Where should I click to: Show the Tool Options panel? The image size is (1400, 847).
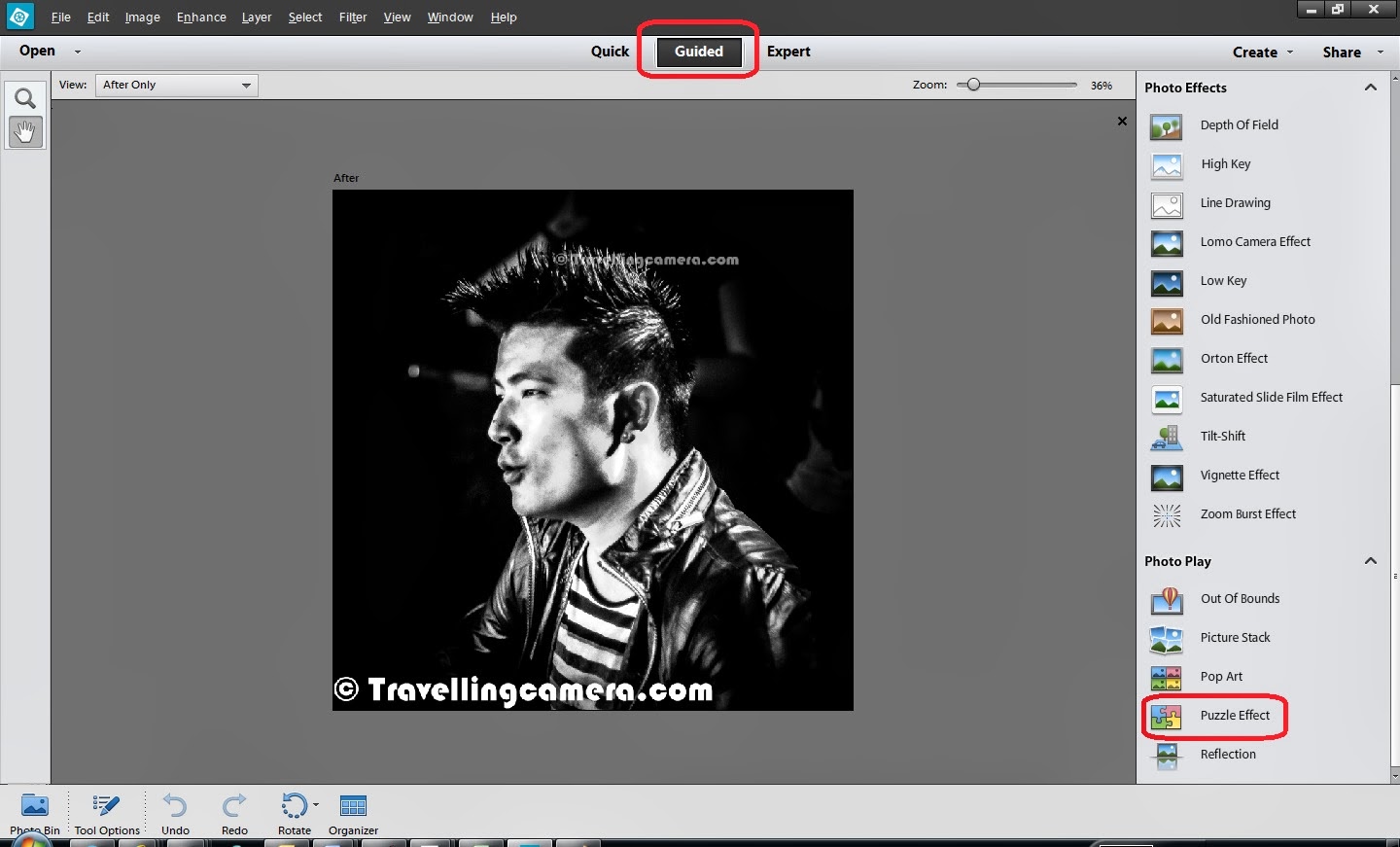click(107, 813)
